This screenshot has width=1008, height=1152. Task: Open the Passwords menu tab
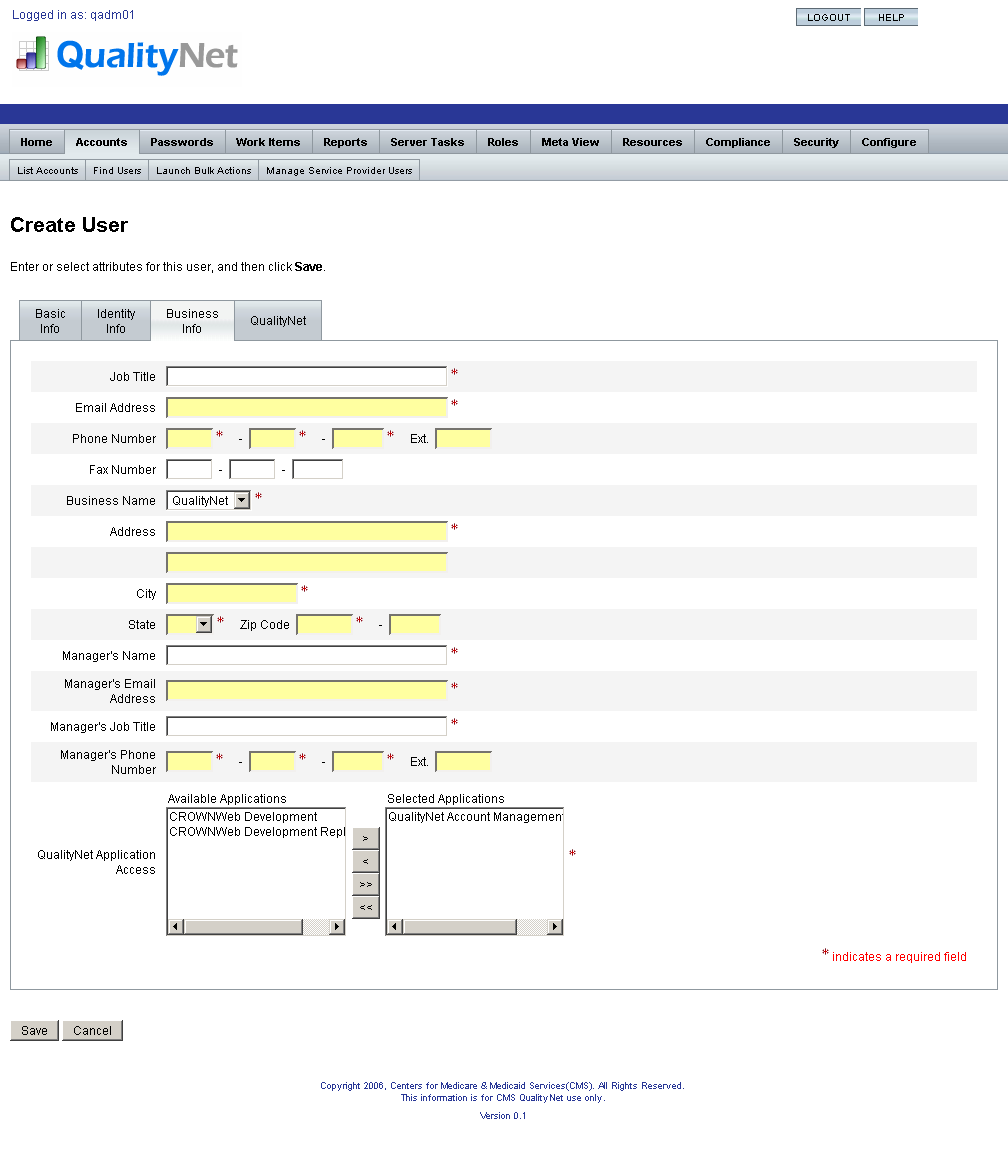pyautogui.click(x=181, y=142)
